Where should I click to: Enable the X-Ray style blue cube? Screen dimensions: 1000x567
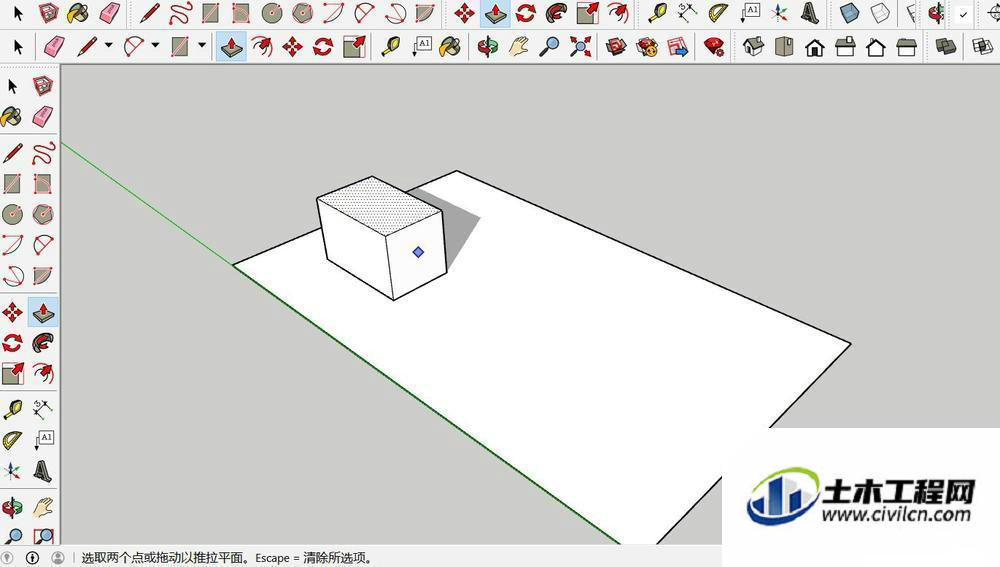pyautogui.click(x=849, y=13)
